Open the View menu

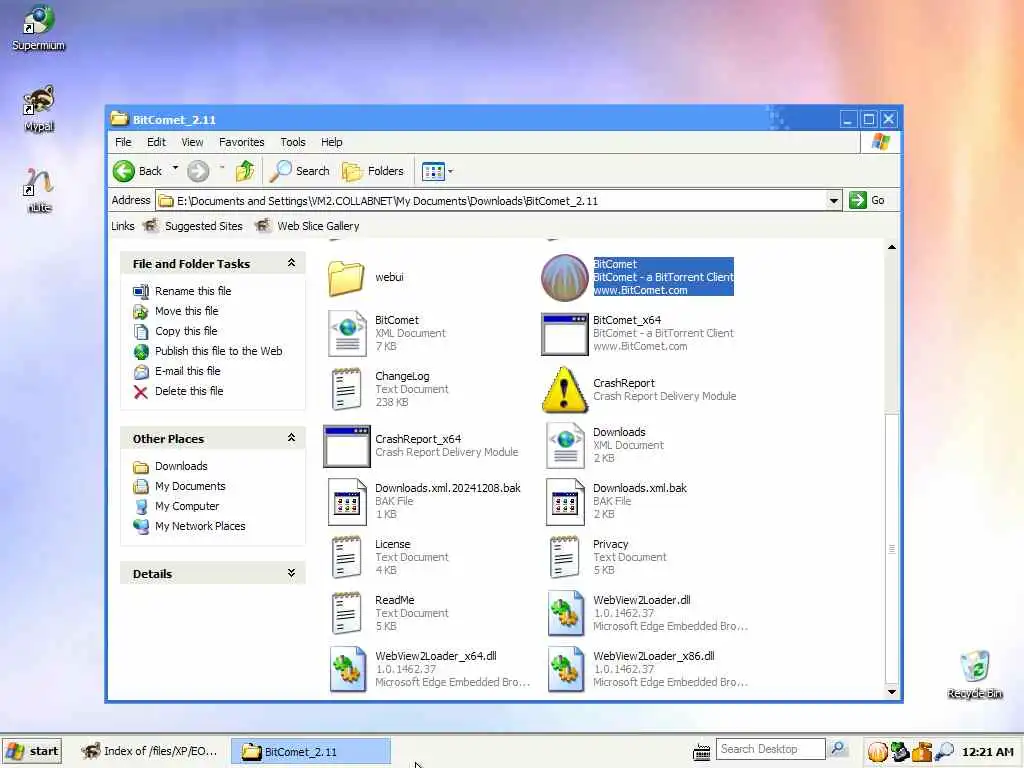click(x=192, y=142)
